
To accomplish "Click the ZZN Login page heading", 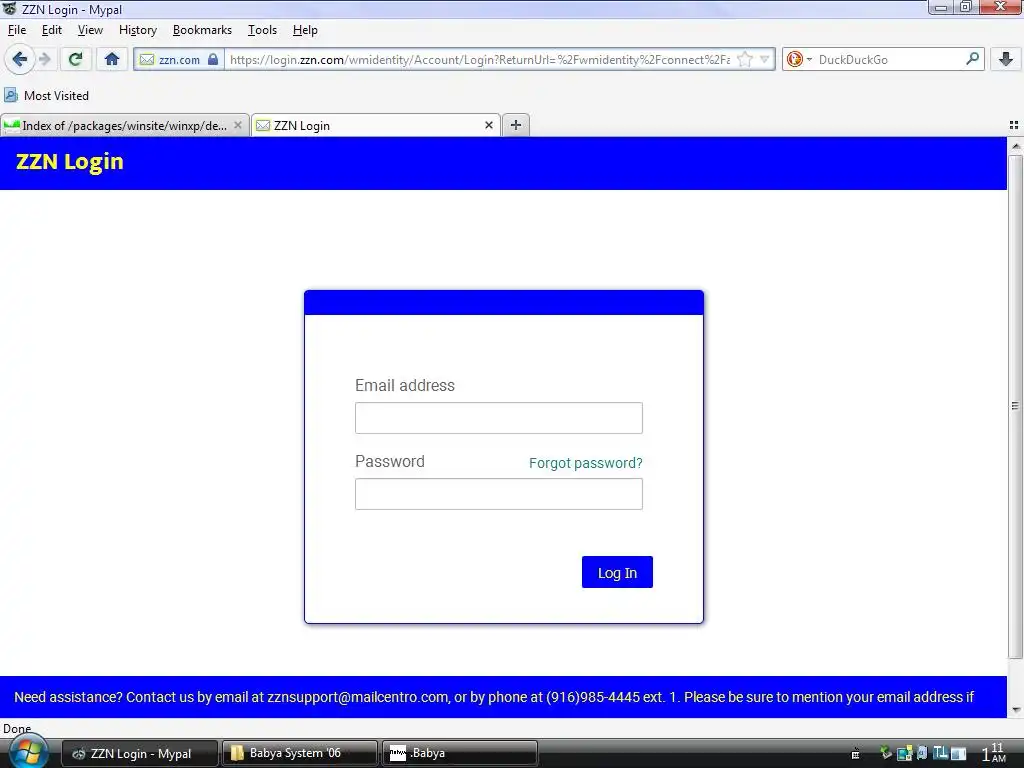I will point(70,161).
